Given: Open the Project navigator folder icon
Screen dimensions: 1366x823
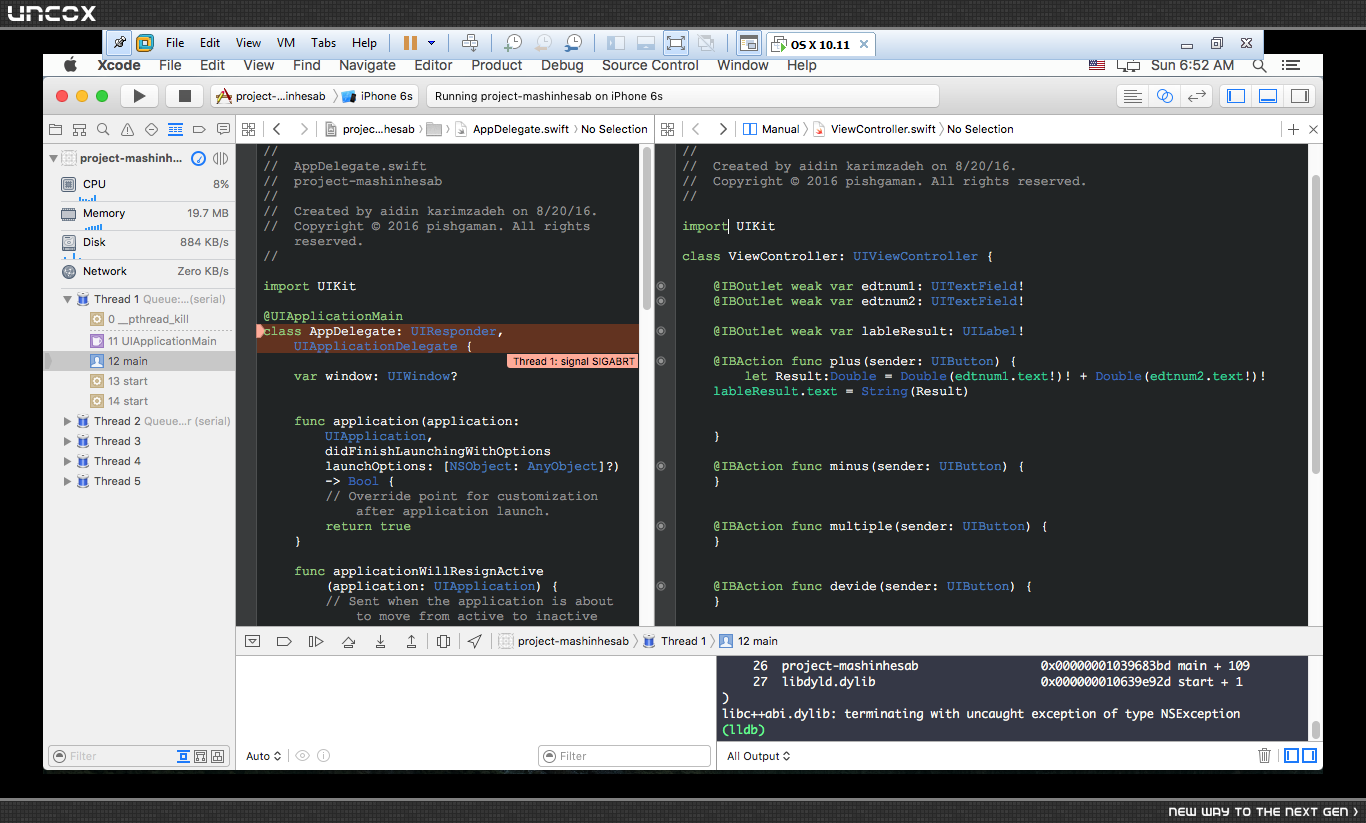Looking at the screenshot, I should (x=56, y=129).
